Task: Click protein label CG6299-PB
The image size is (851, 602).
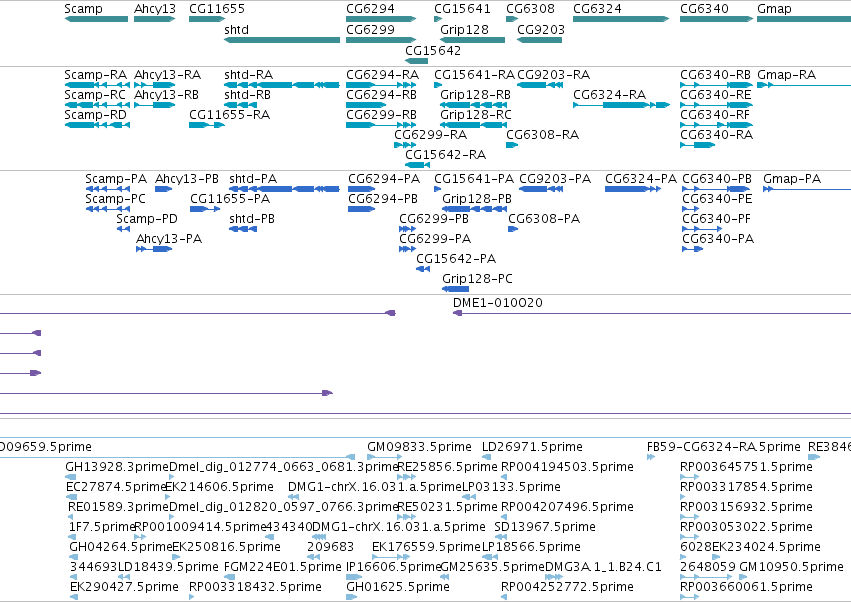Action: pos(434,219)
